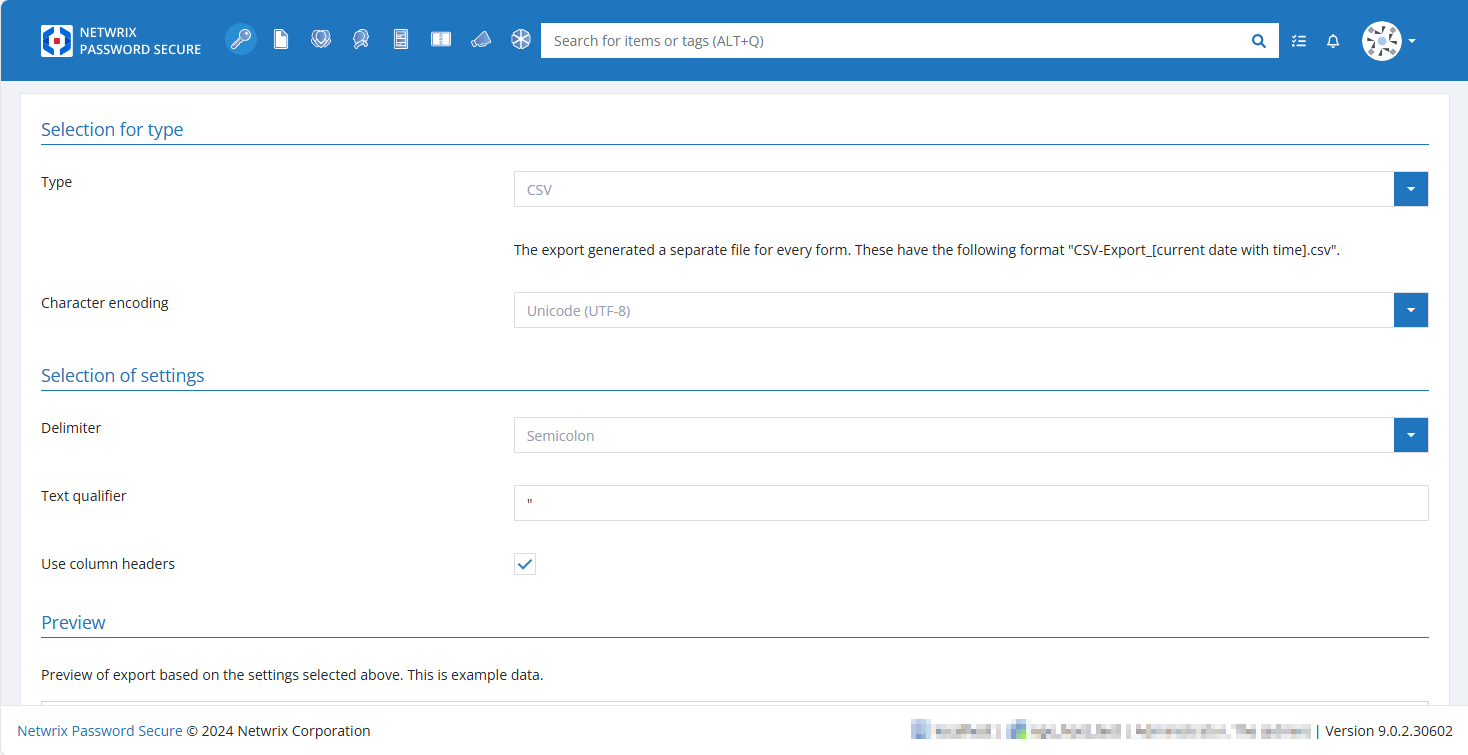The image size is (1468, 755).
Task: Uncheck the Use column headers checkbox
Action: pos(525,564)
